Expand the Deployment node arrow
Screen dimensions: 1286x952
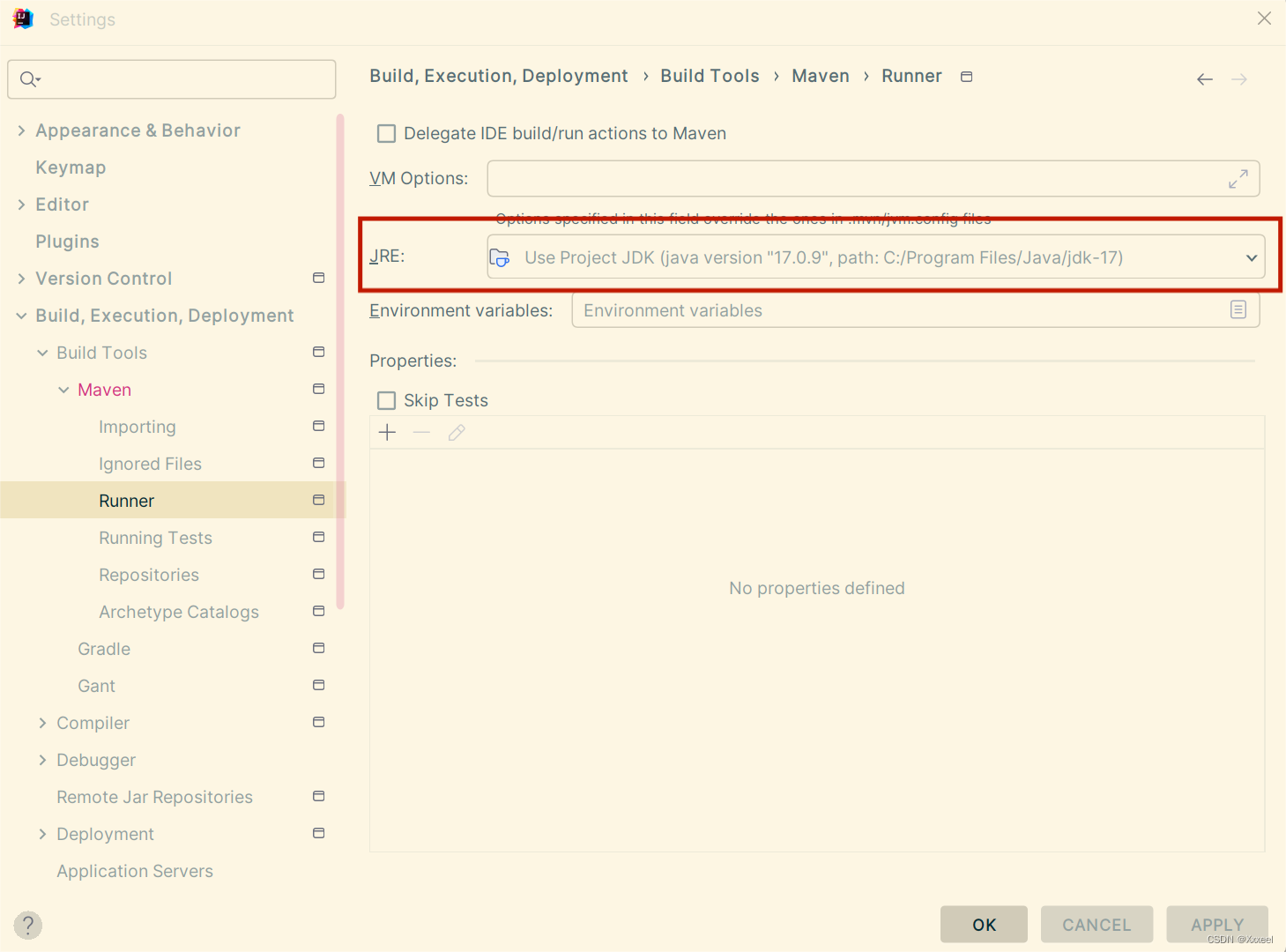[x=42, y=834]
